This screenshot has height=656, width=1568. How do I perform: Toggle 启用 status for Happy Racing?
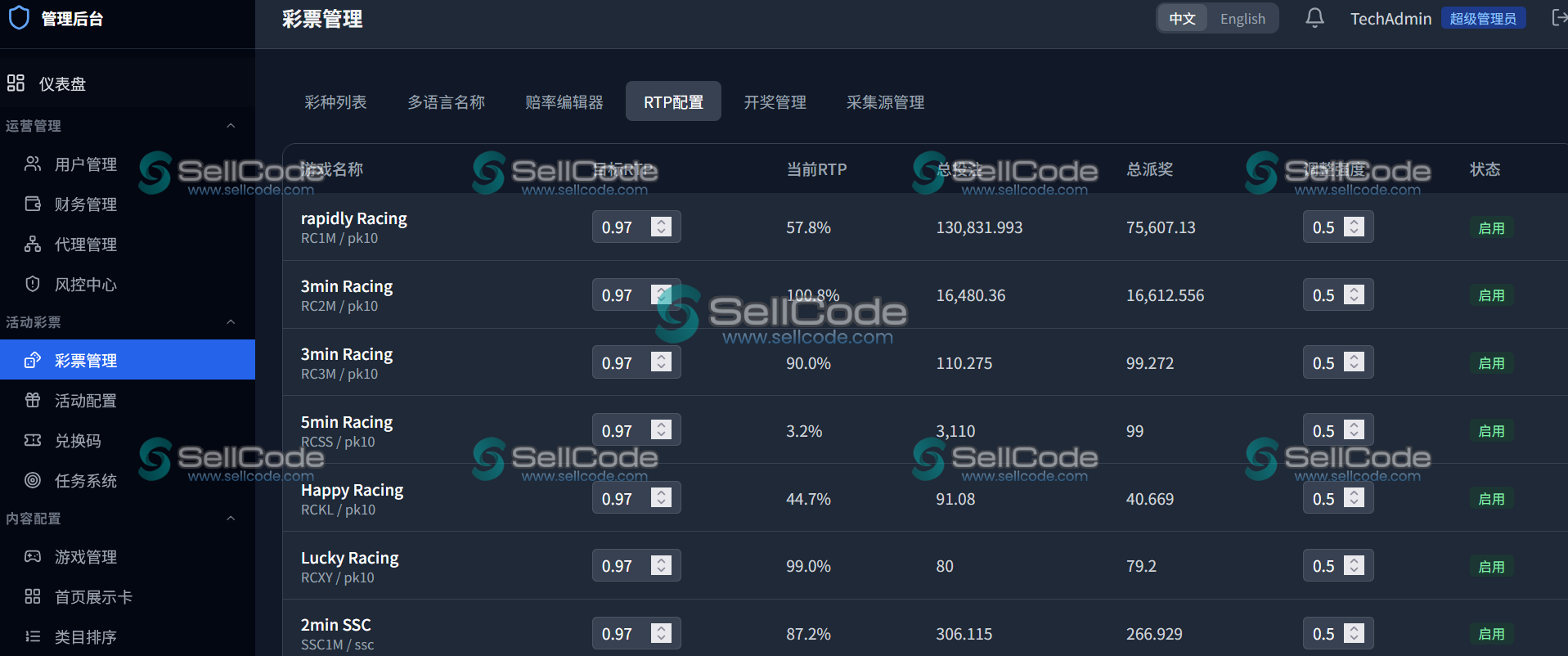point(1491,499)
